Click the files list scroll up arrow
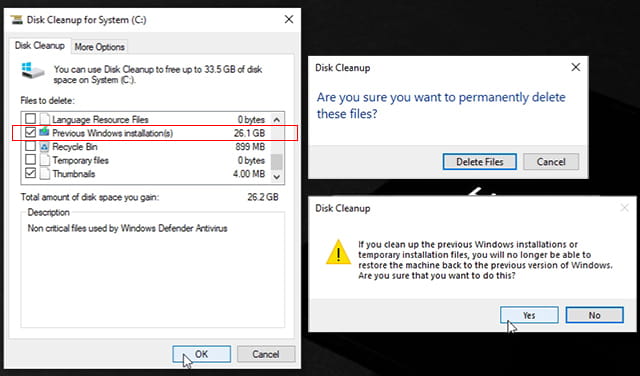640x376 pixels. (277, 120)
